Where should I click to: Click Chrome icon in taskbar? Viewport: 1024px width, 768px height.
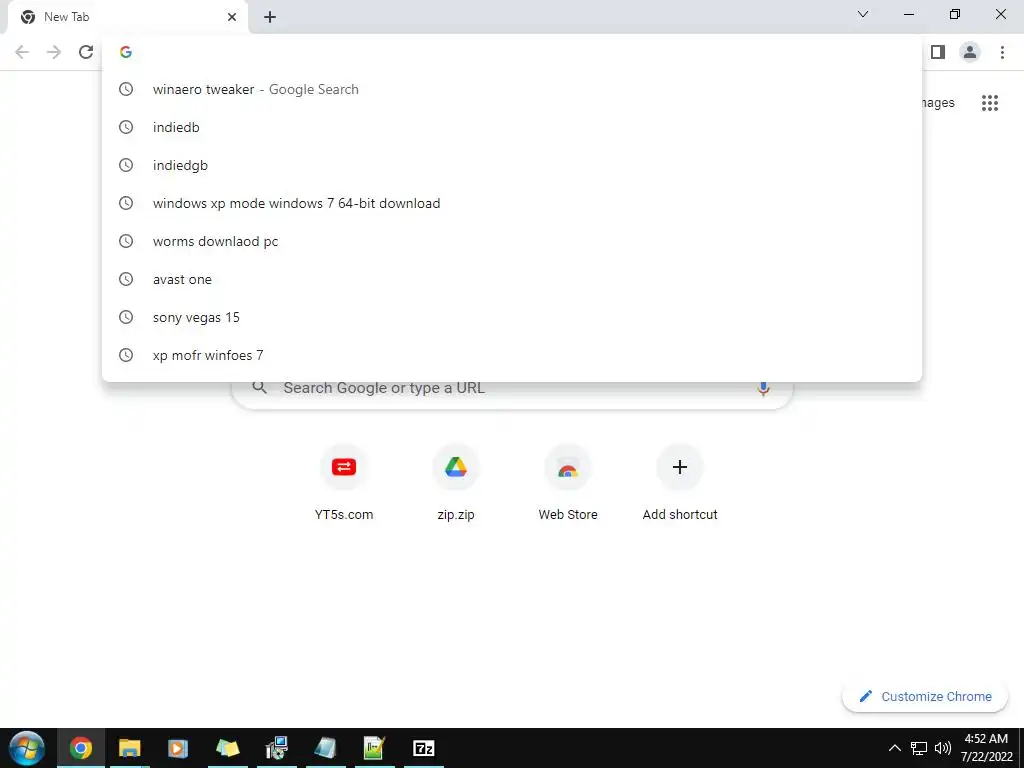point(81,748)
